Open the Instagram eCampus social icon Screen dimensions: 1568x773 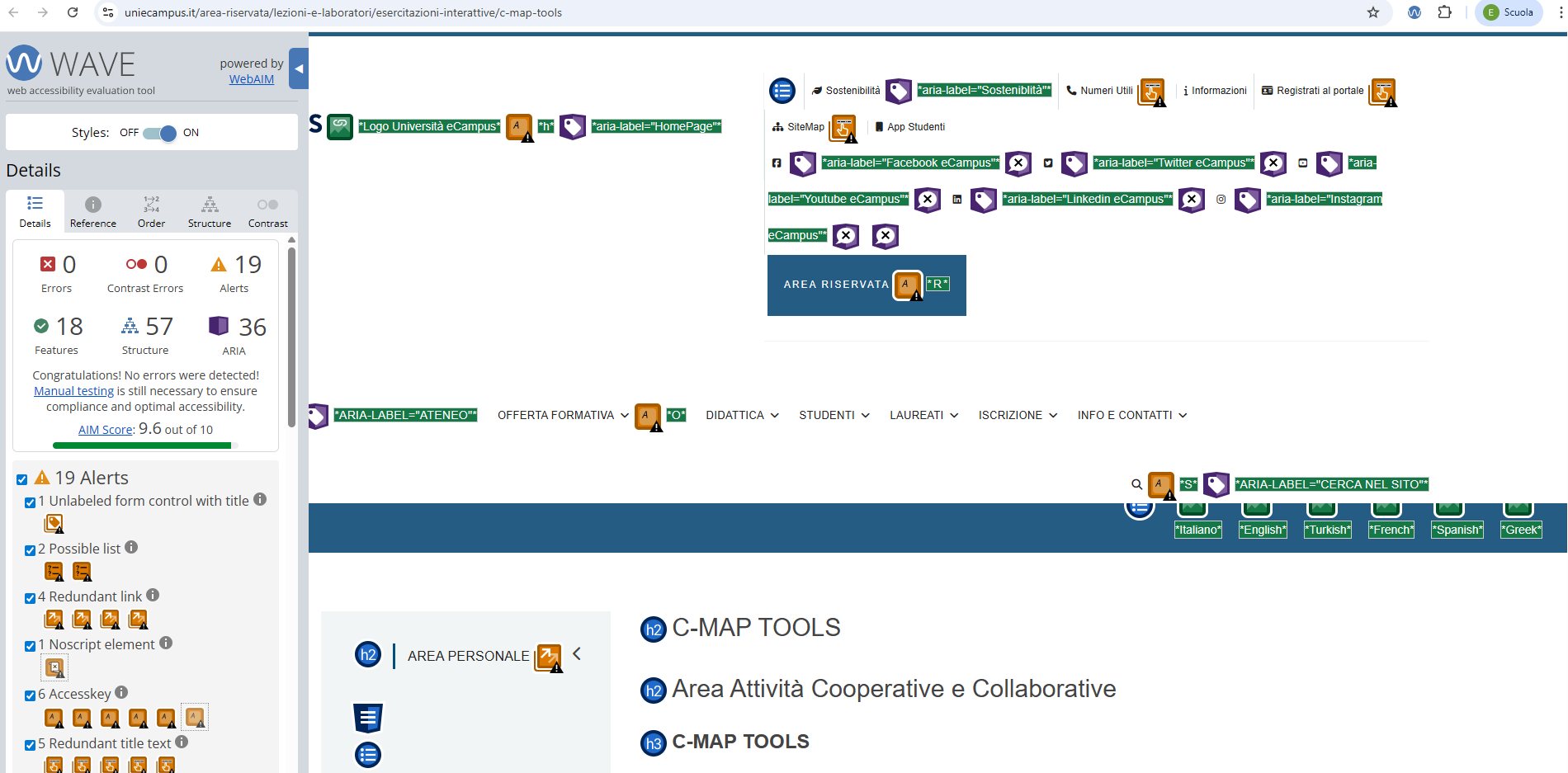pyautogui.click(x=1221, y=200)
